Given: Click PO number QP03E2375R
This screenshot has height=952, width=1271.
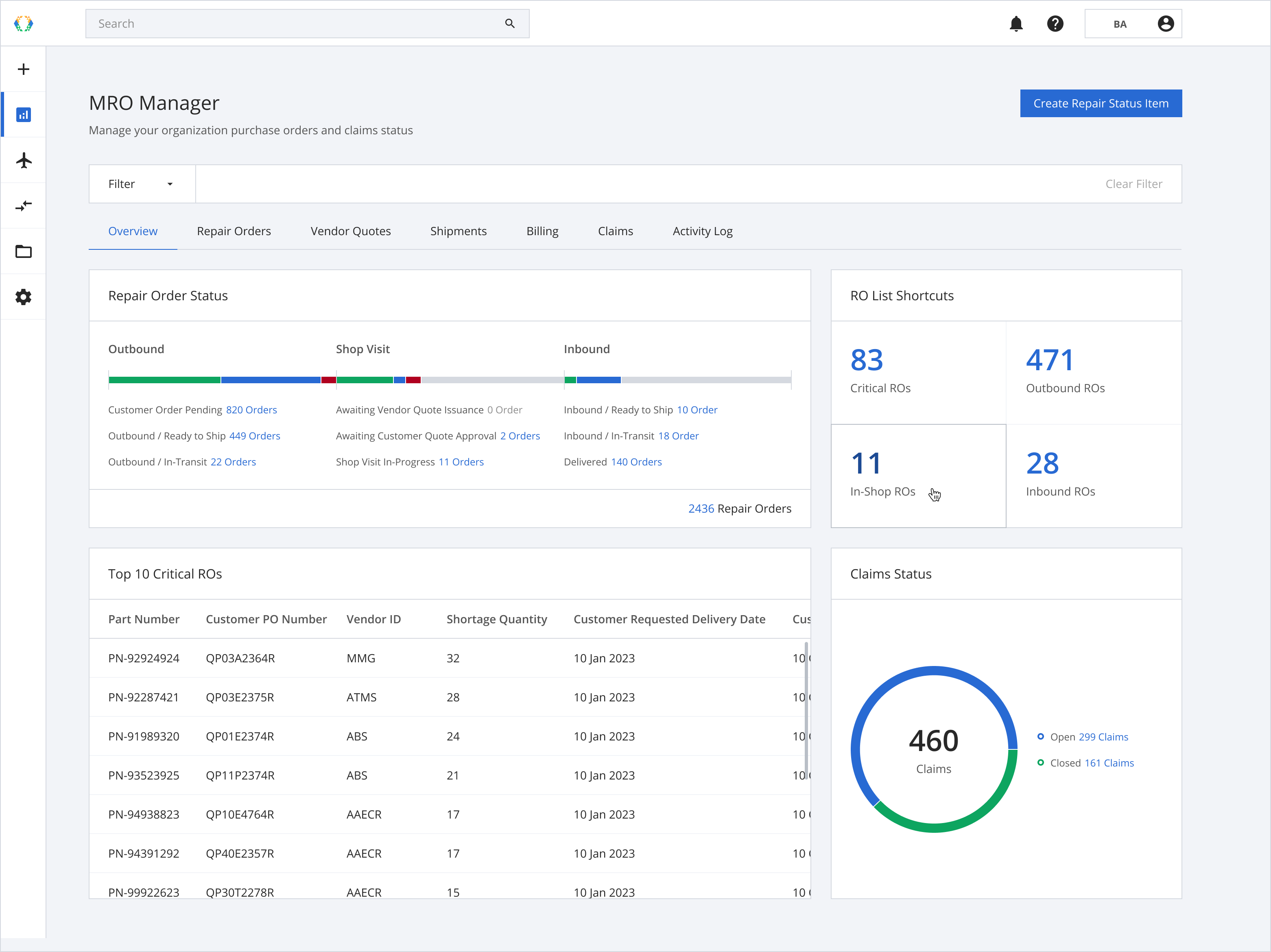Looking at the screenshot, I should tap(240, 697).
